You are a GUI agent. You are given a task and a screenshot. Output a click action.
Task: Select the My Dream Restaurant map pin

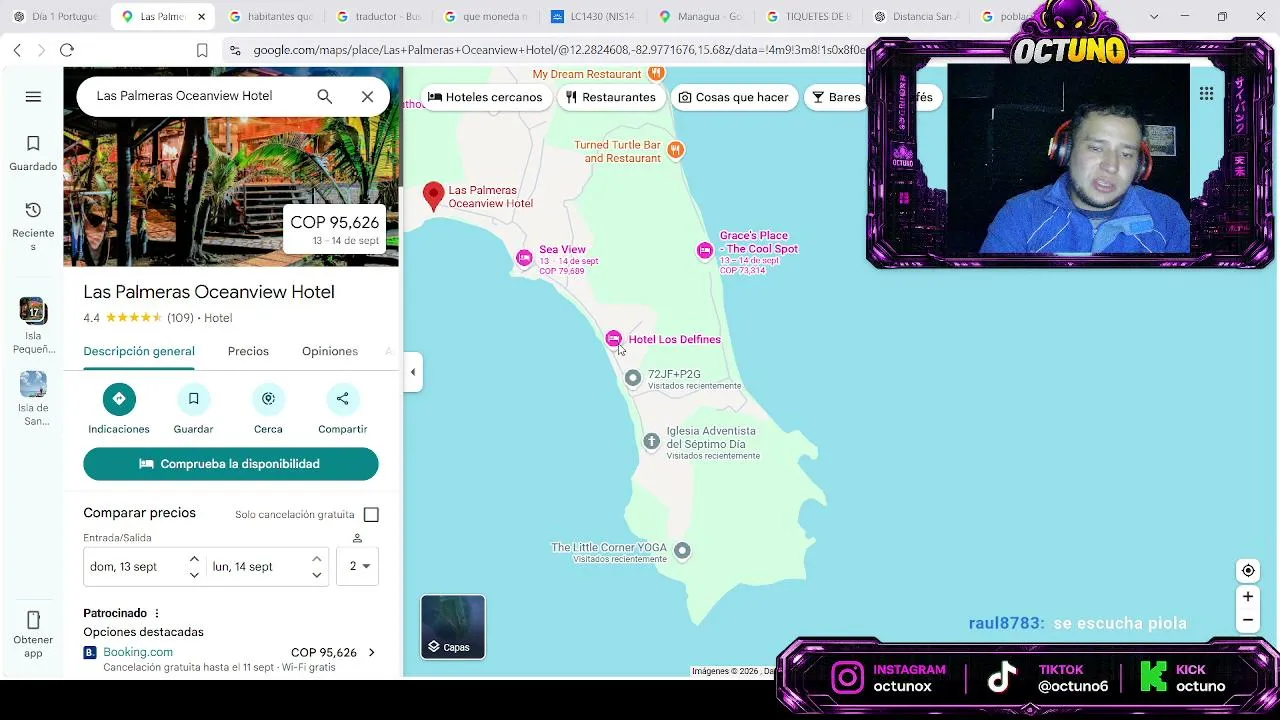[656, 73]
